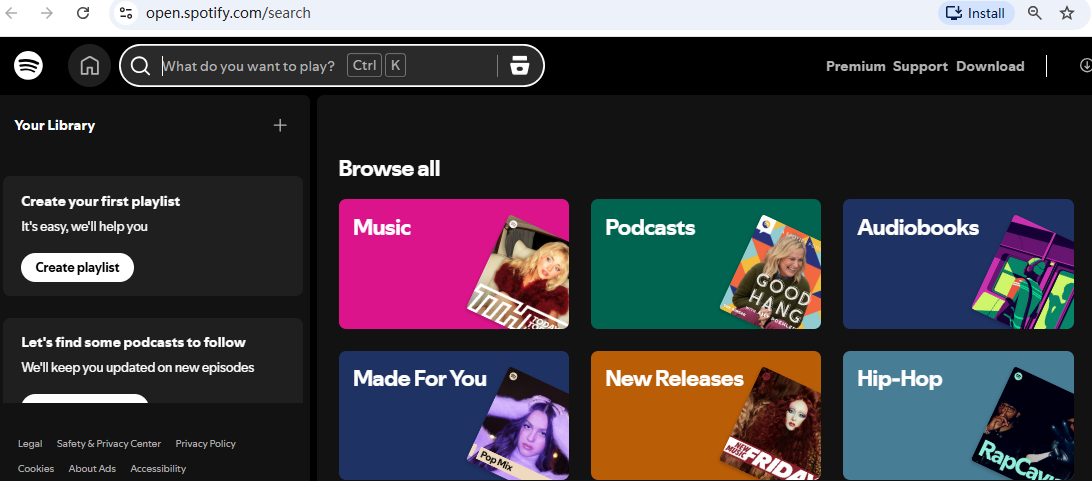The height and width of the screenshot is (481, 1092).
Task: Open the Accessibility link
Action: 158,468
